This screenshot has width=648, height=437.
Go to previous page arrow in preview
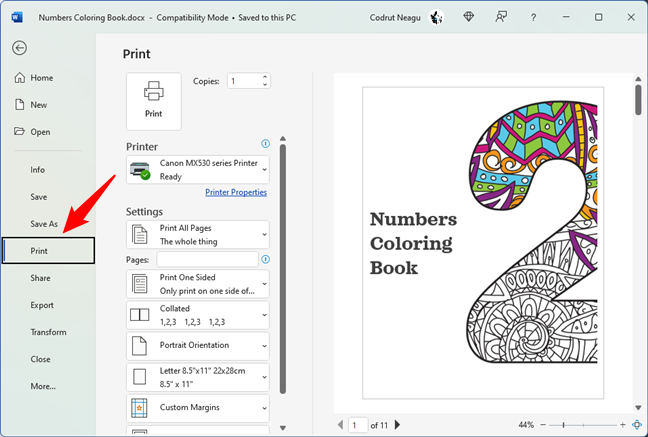click(x=341, y=425)
